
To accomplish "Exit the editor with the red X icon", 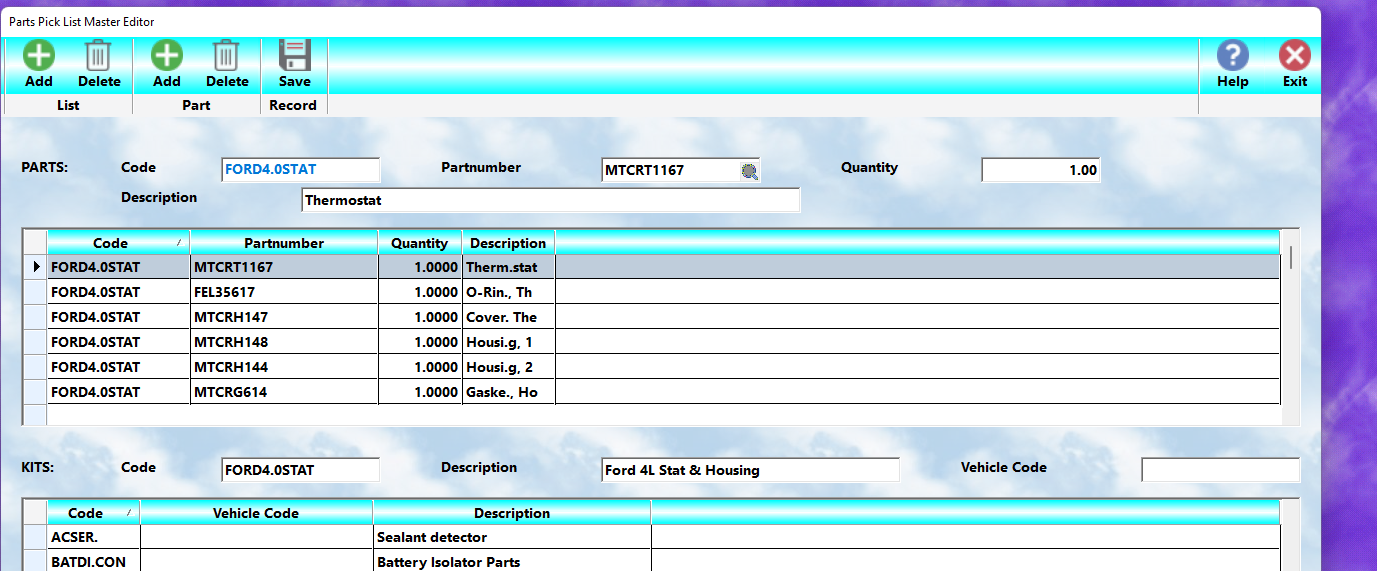I will point(1295,55).
